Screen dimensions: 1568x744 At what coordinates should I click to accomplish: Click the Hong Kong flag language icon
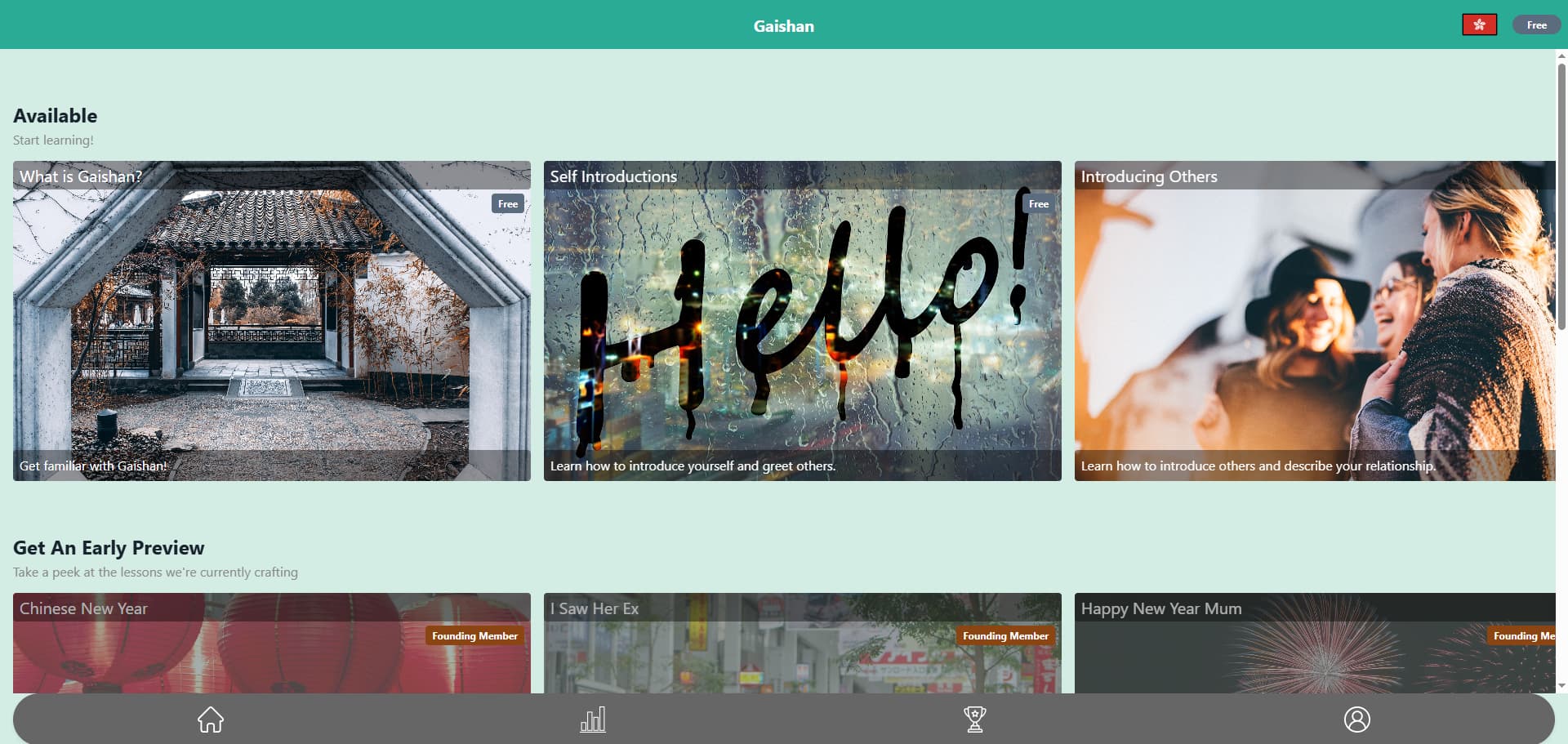1479,25
